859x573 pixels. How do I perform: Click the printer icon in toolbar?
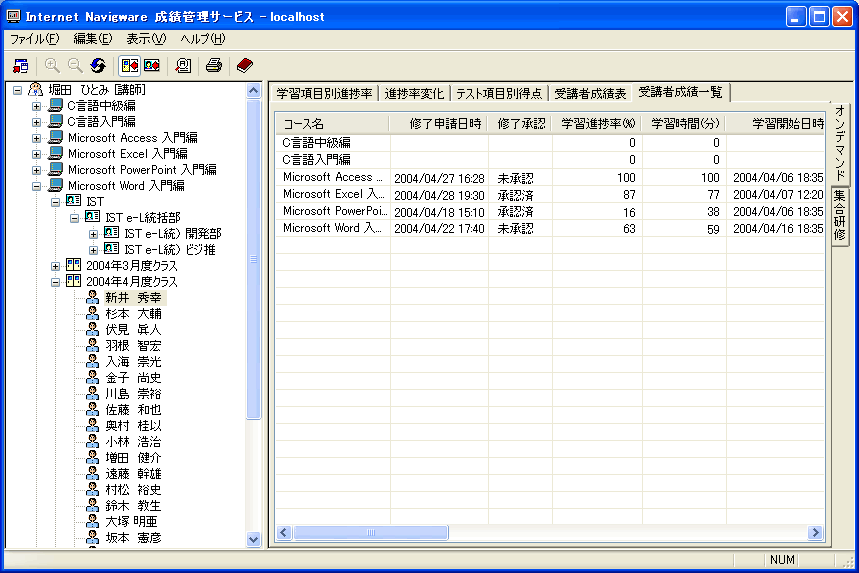(x=214, y=66)
